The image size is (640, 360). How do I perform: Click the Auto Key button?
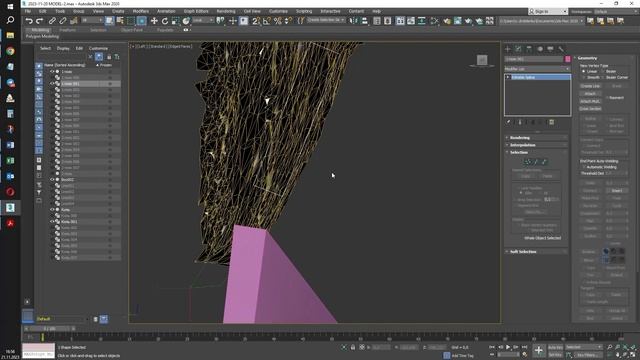click(555, 347)
